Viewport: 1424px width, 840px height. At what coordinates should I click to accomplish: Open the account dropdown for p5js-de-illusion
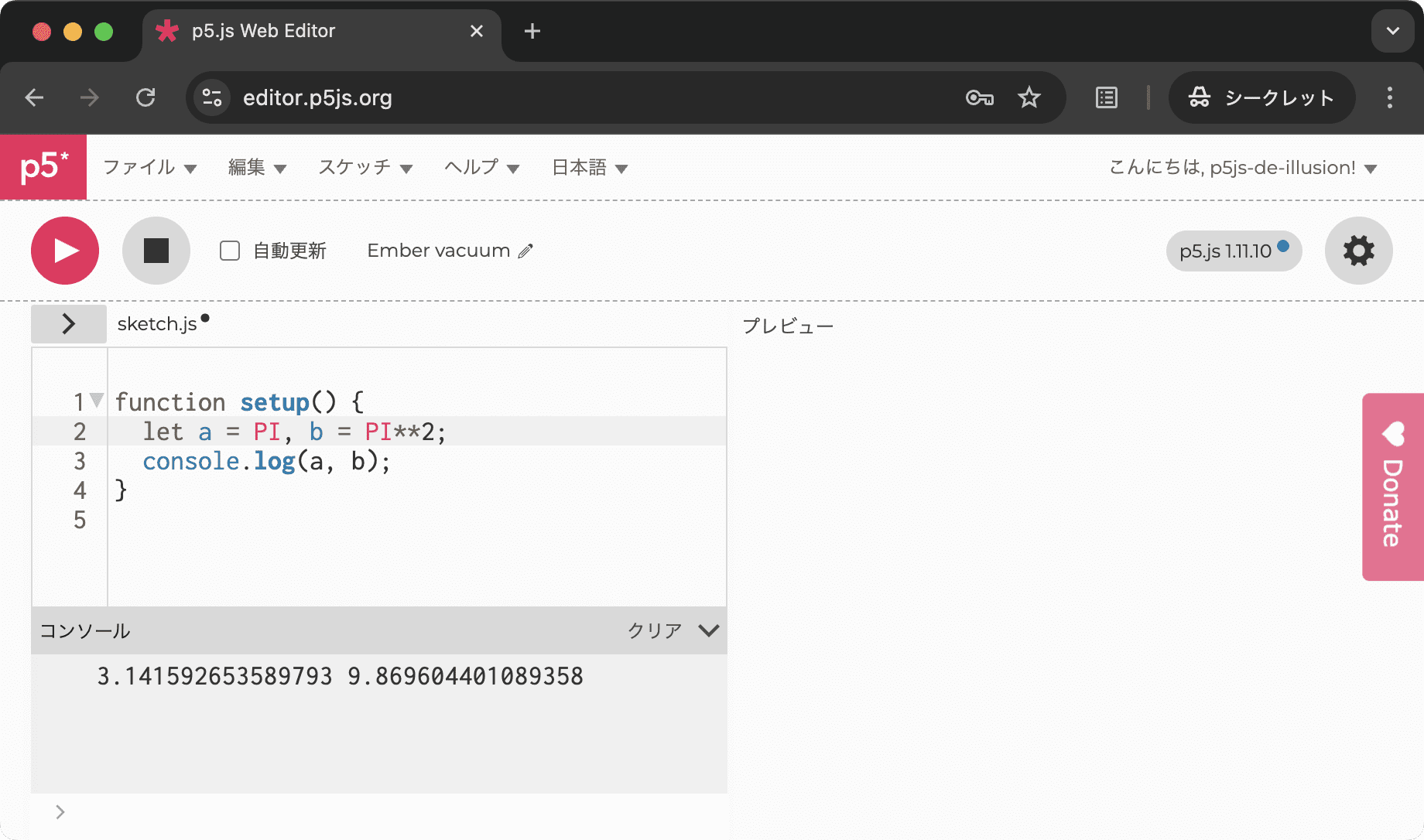tap(1242, 167)
